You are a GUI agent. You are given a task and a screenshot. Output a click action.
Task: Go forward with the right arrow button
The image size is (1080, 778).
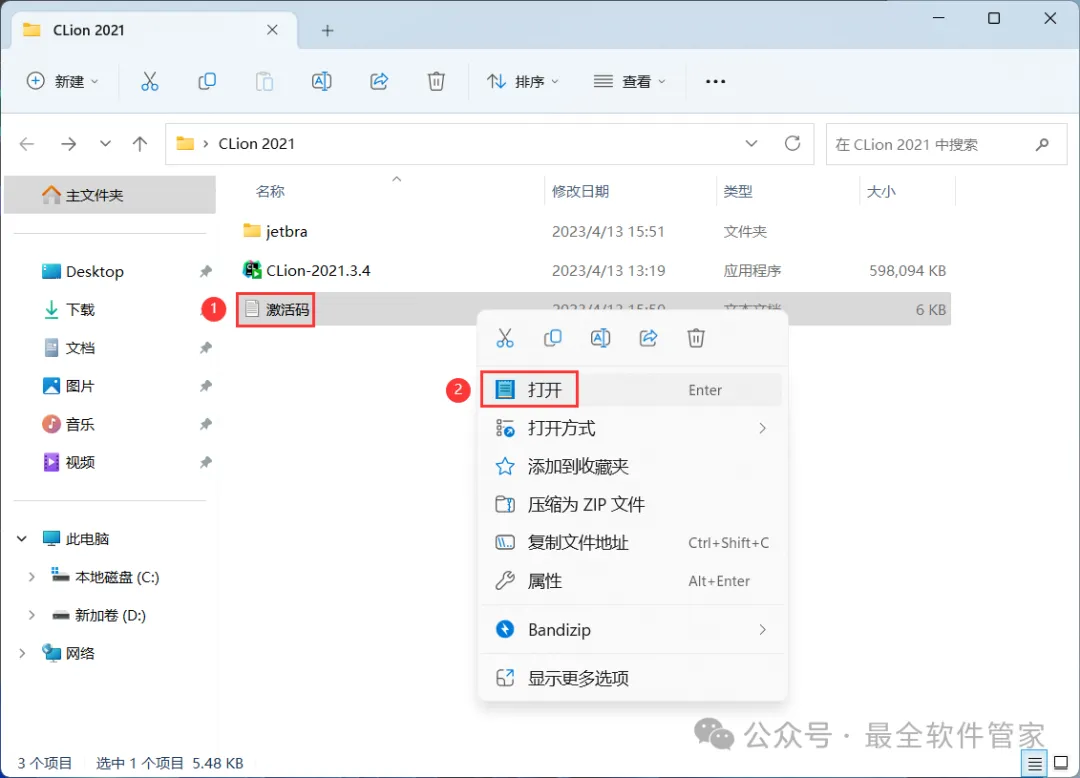(68, 144)
